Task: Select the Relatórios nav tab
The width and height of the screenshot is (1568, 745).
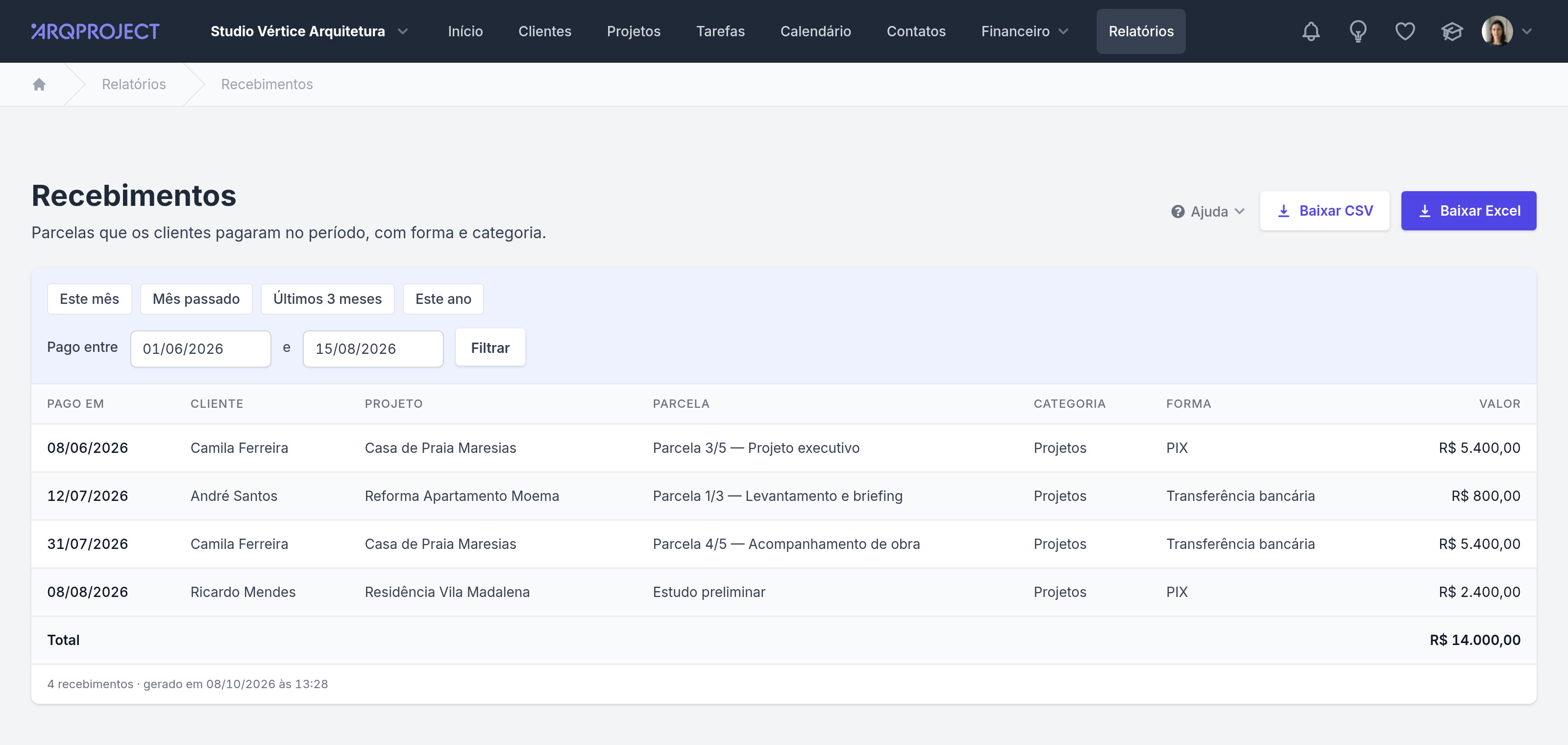Action: (x=1141, y=31)
